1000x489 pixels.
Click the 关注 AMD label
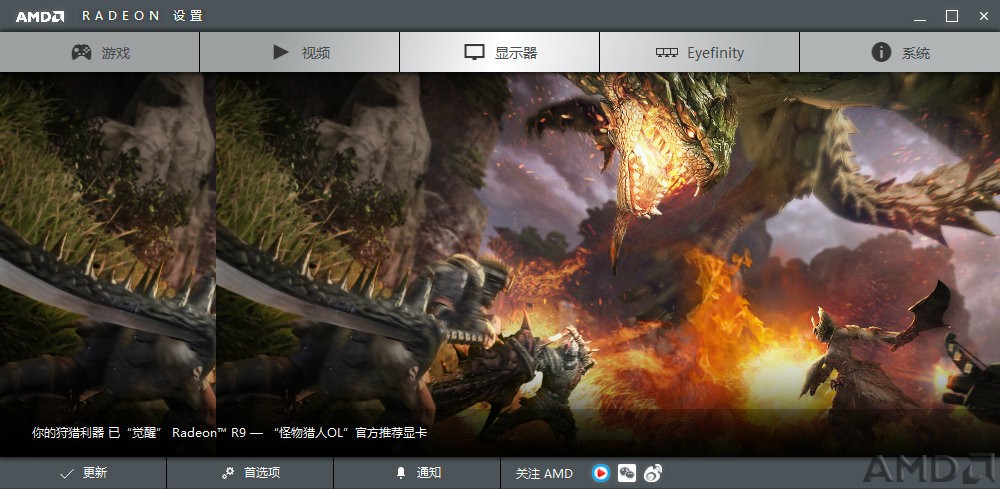point(544,474)
